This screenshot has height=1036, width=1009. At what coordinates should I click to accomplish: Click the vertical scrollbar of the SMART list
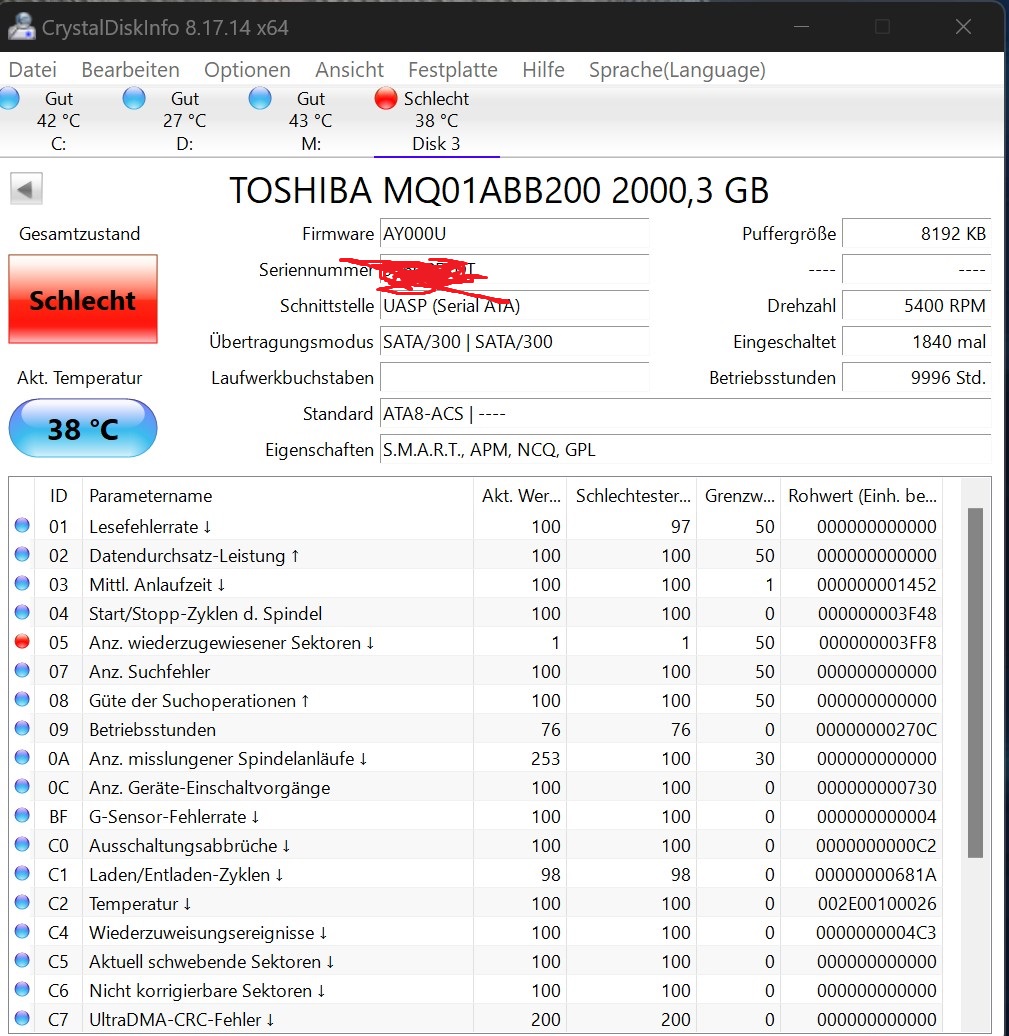click(x=976, y=683)
